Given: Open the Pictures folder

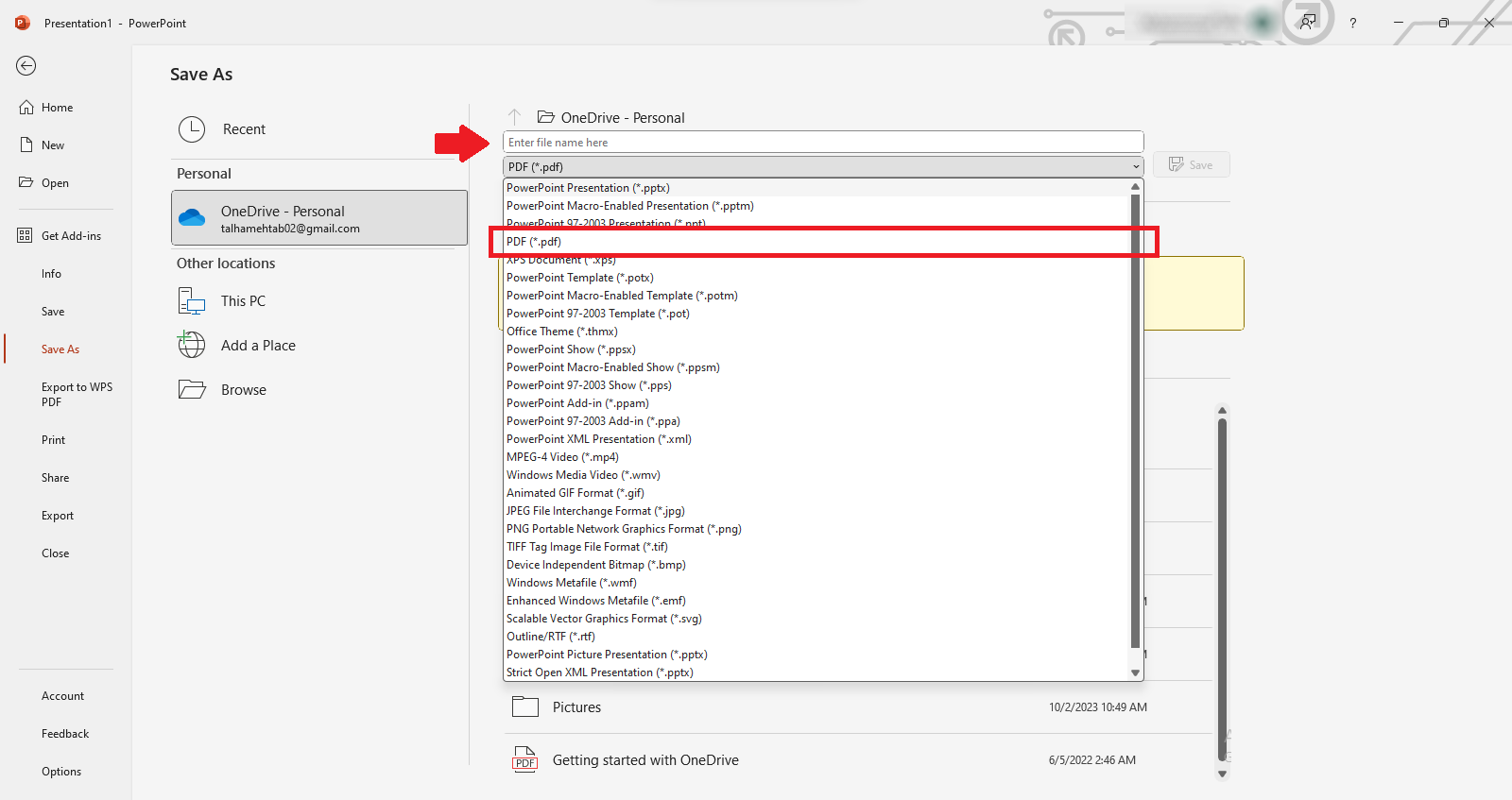Looking at the screenshot, I should tap(857, 706).
